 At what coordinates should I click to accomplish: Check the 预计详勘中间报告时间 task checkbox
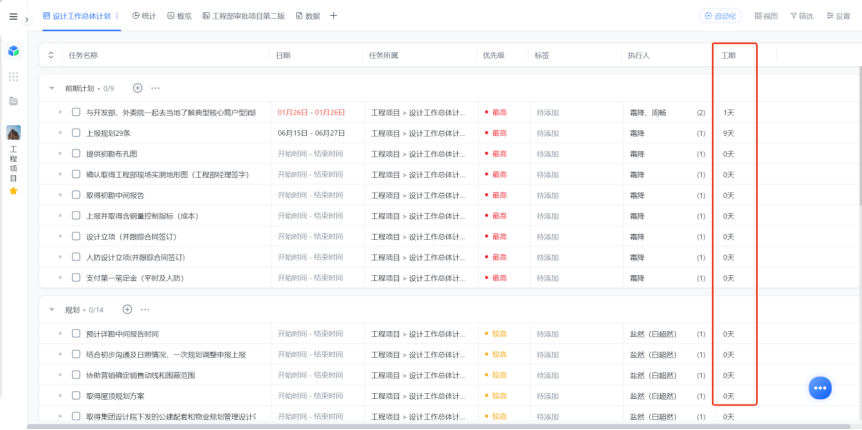[x=76, y=334]
